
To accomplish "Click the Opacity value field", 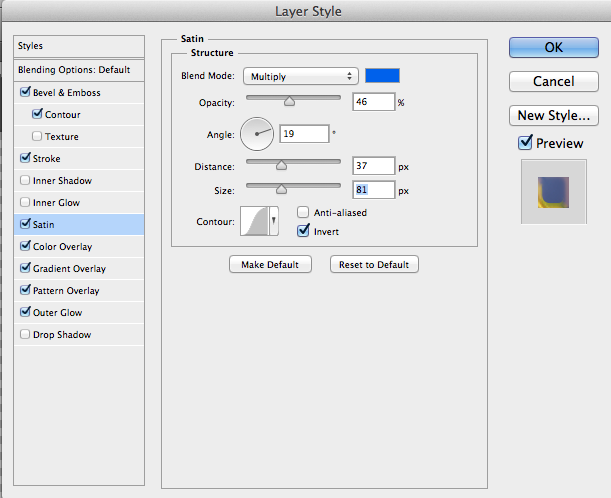I will pyautogui.click(x=374, y=102).
